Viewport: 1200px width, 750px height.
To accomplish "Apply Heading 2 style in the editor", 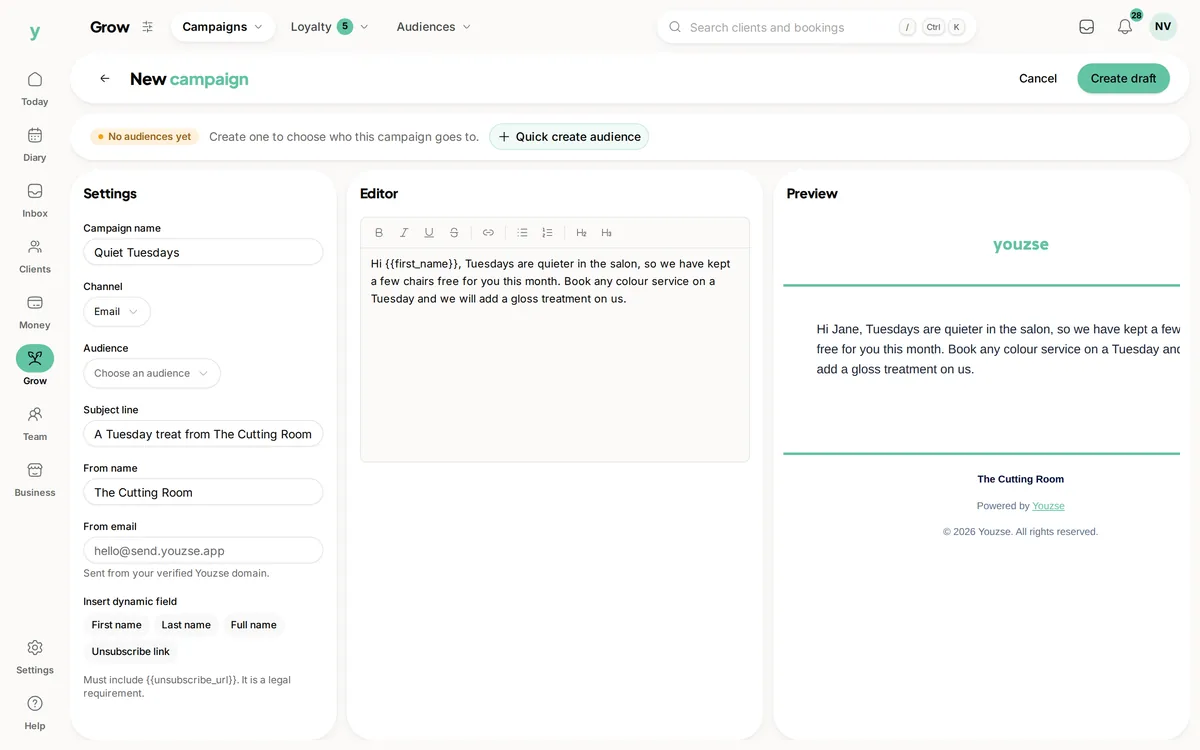I will [x=581, y=233].
